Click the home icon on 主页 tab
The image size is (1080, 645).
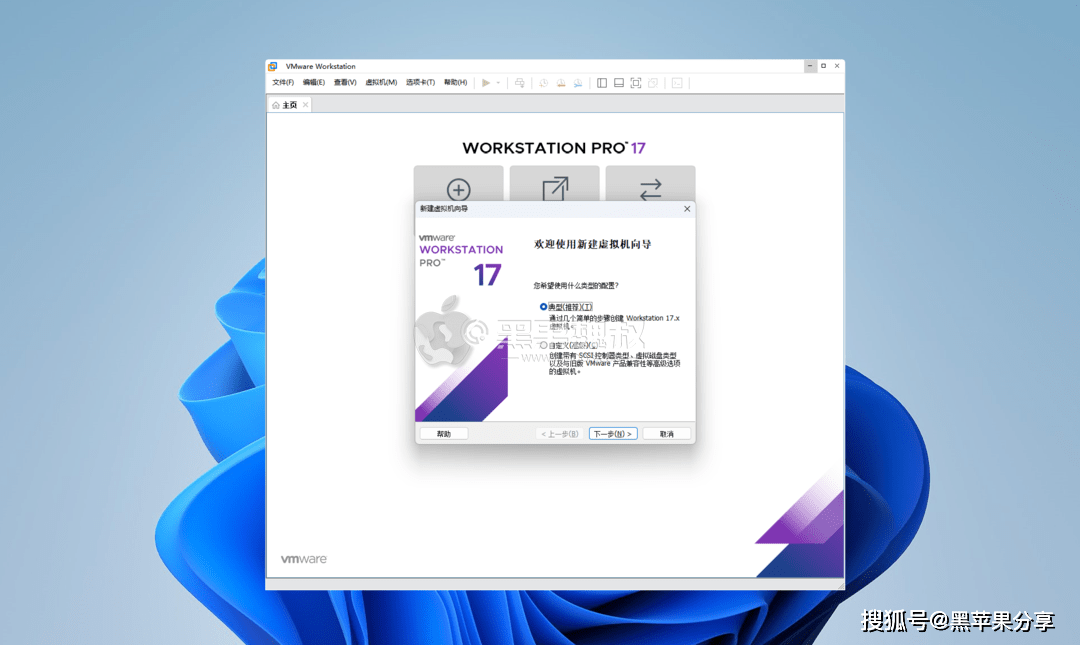tap(276, 105)
